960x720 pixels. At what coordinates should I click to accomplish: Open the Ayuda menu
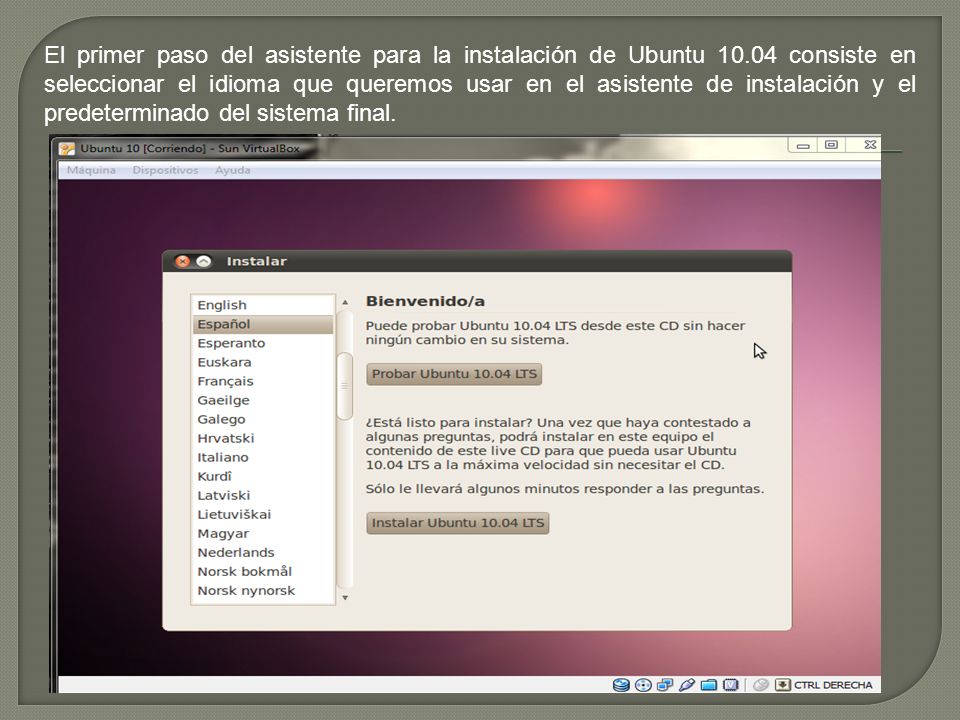[233, 170]
